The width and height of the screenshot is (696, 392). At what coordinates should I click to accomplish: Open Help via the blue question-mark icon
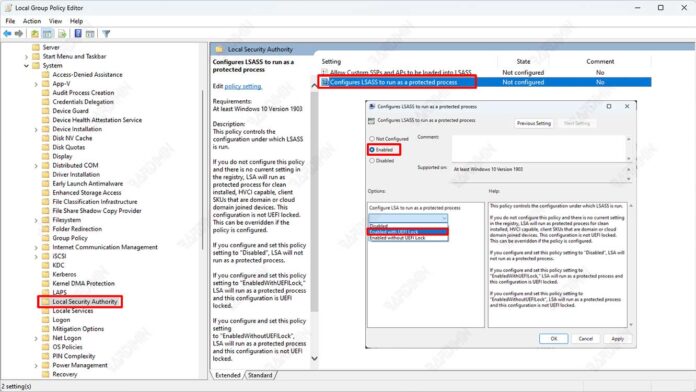[78, 33]
